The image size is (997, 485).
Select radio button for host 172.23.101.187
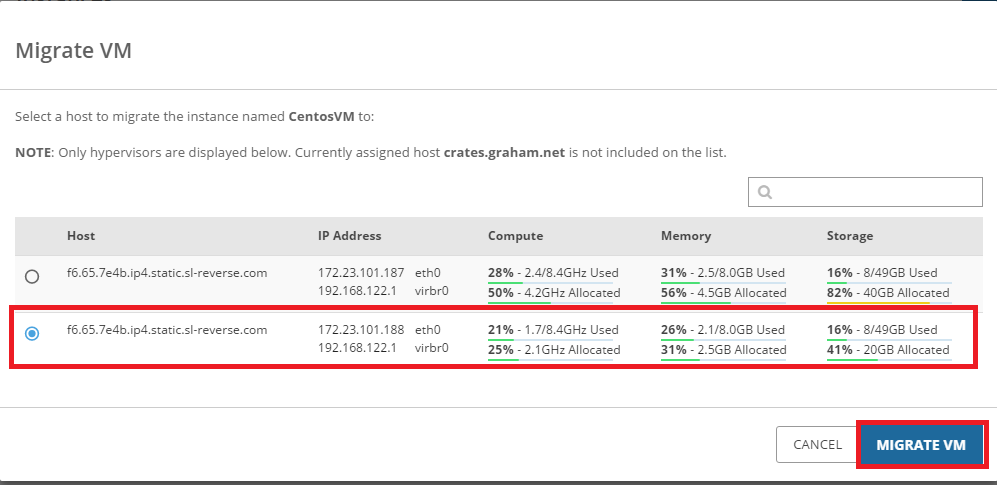(x=32, y=276)
